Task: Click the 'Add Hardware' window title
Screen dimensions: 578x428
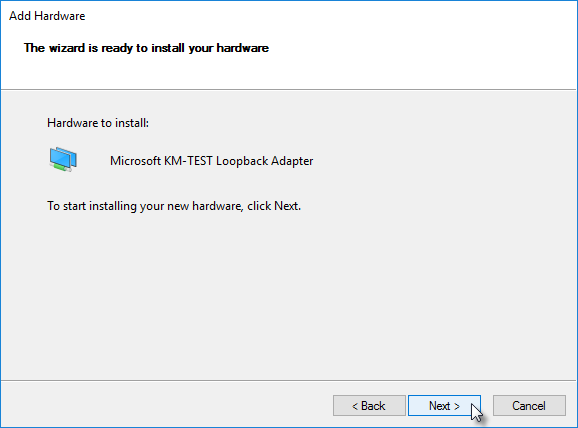Action: tap(47, 16)
